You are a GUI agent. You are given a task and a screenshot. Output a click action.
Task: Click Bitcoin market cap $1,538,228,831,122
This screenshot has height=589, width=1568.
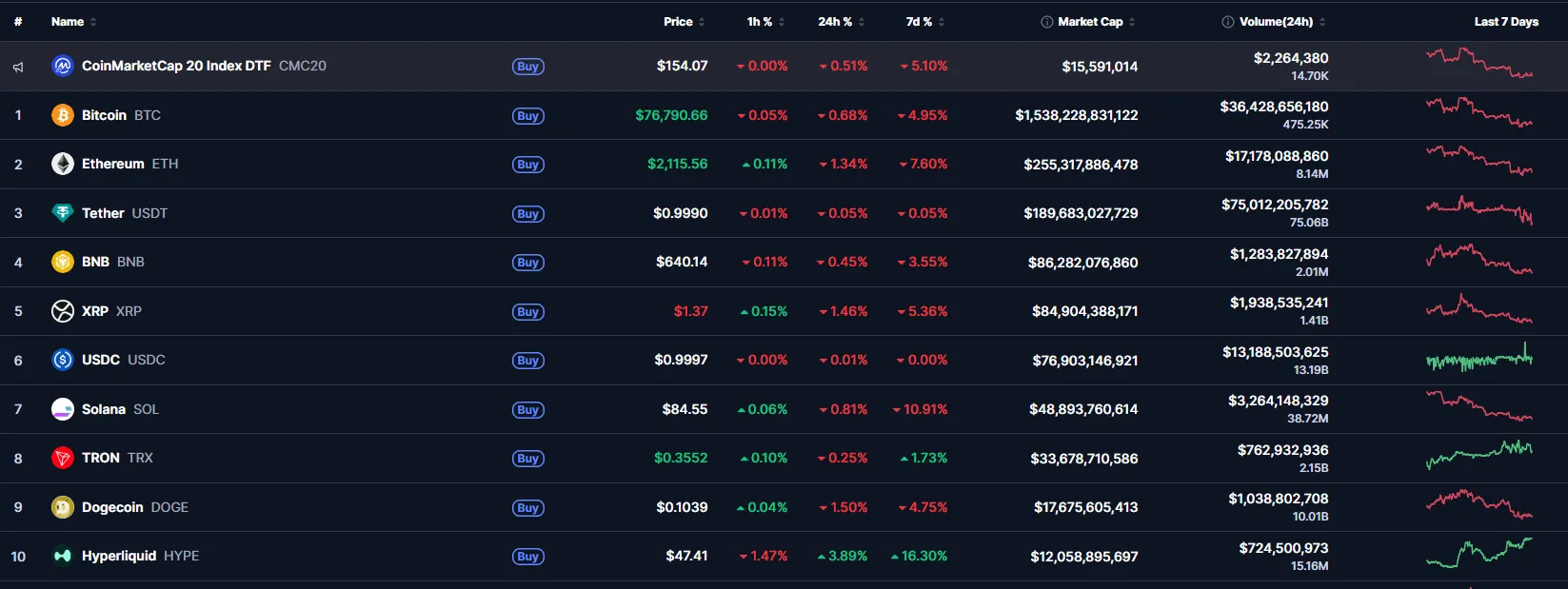pyautogui.click(x=1076, y=115)
